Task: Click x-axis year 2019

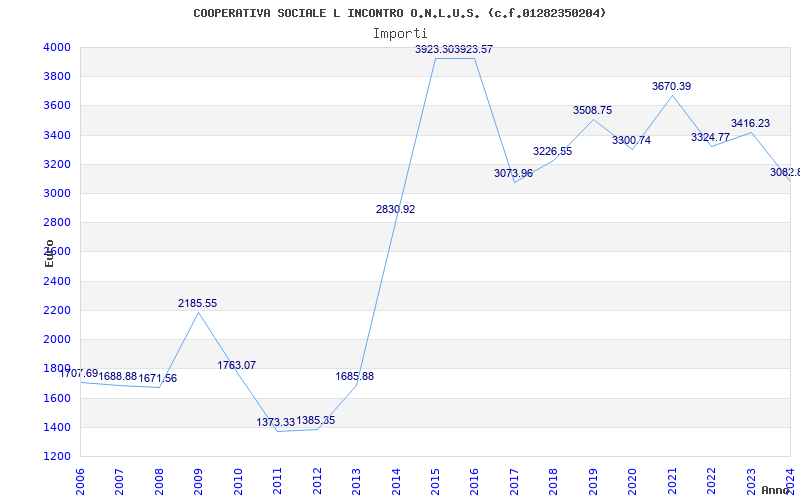Action: [593, 482]
